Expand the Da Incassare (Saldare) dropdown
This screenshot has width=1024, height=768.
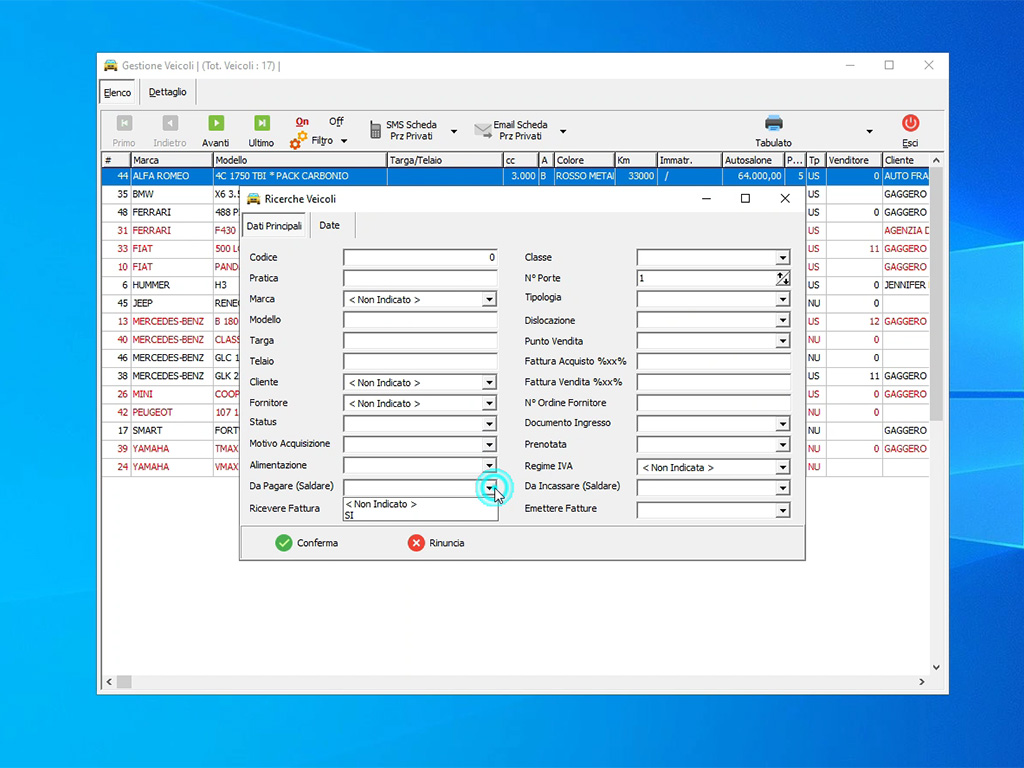pos(782,488)
